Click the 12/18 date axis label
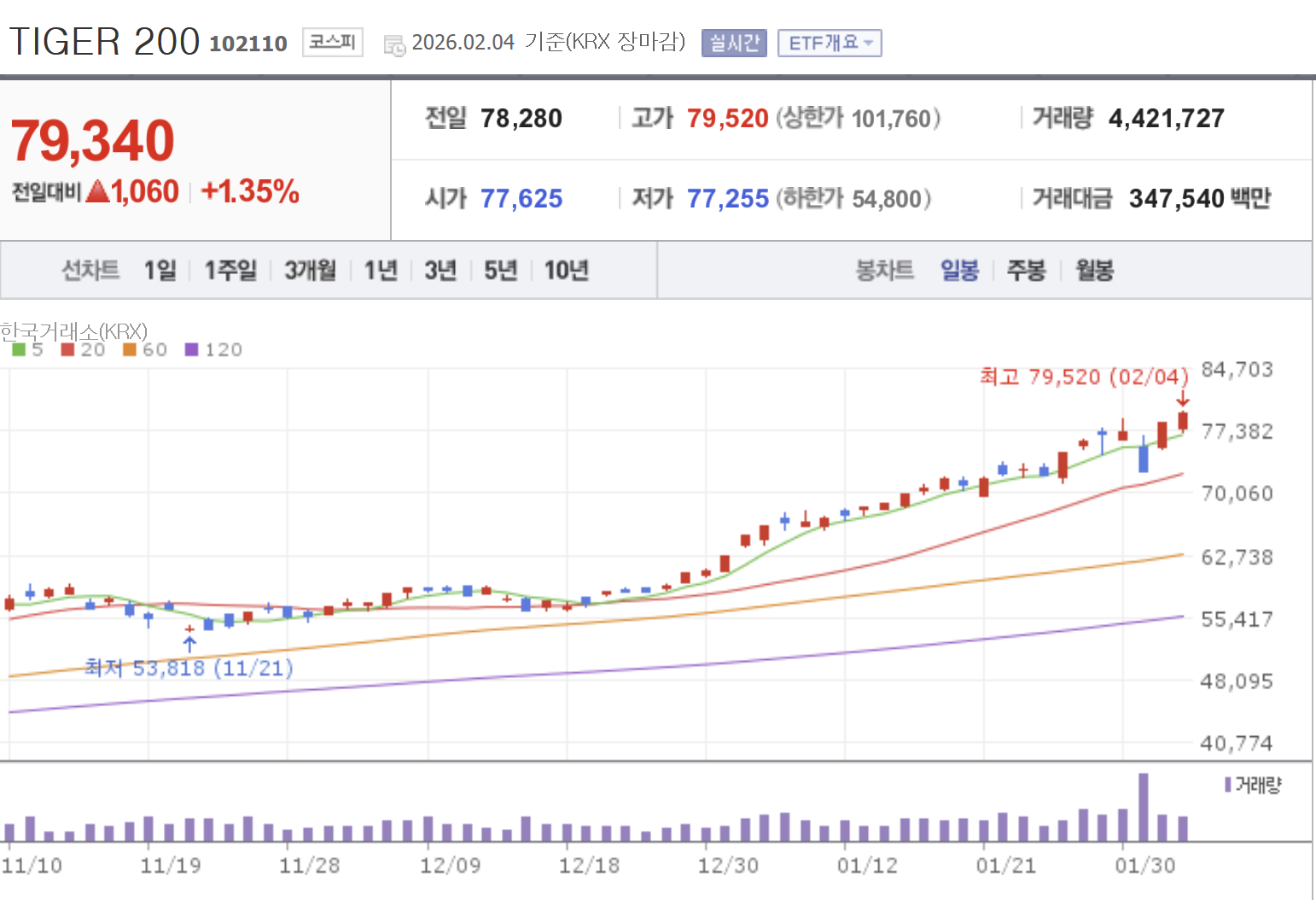The height and width of the screenshot is (900, 1316). tap(589, 866)
